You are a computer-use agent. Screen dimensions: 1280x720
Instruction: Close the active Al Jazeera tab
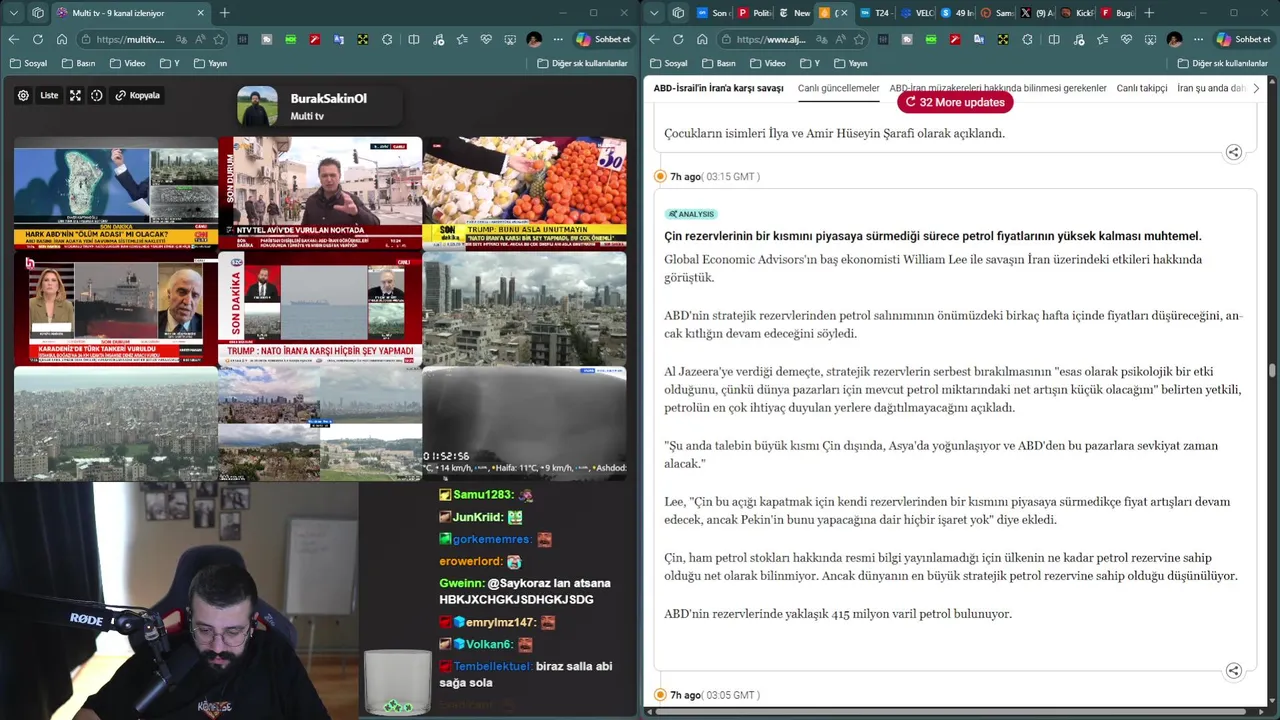coord(844,13)
